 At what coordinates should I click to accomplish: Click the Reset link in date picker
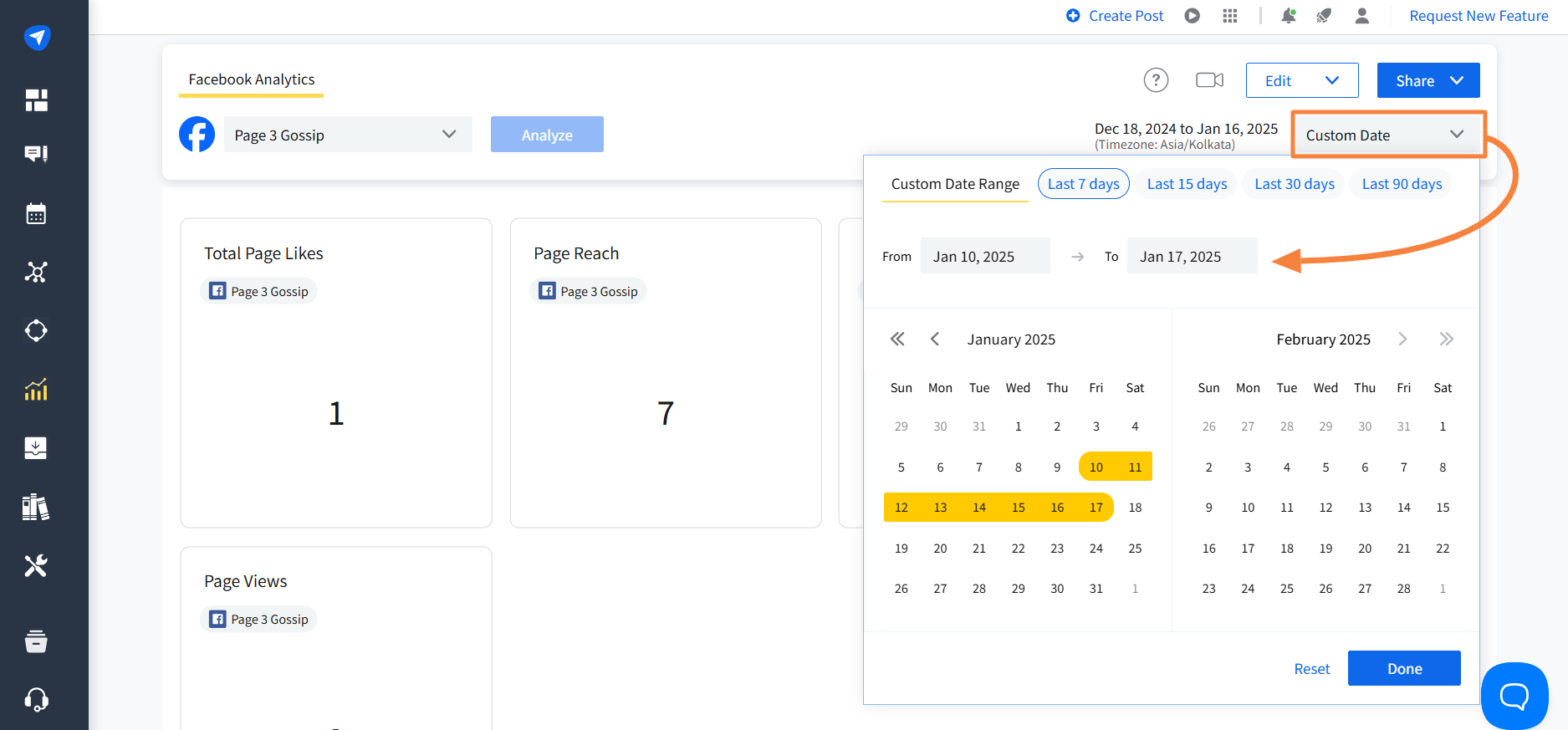(x=1311, y=669)
